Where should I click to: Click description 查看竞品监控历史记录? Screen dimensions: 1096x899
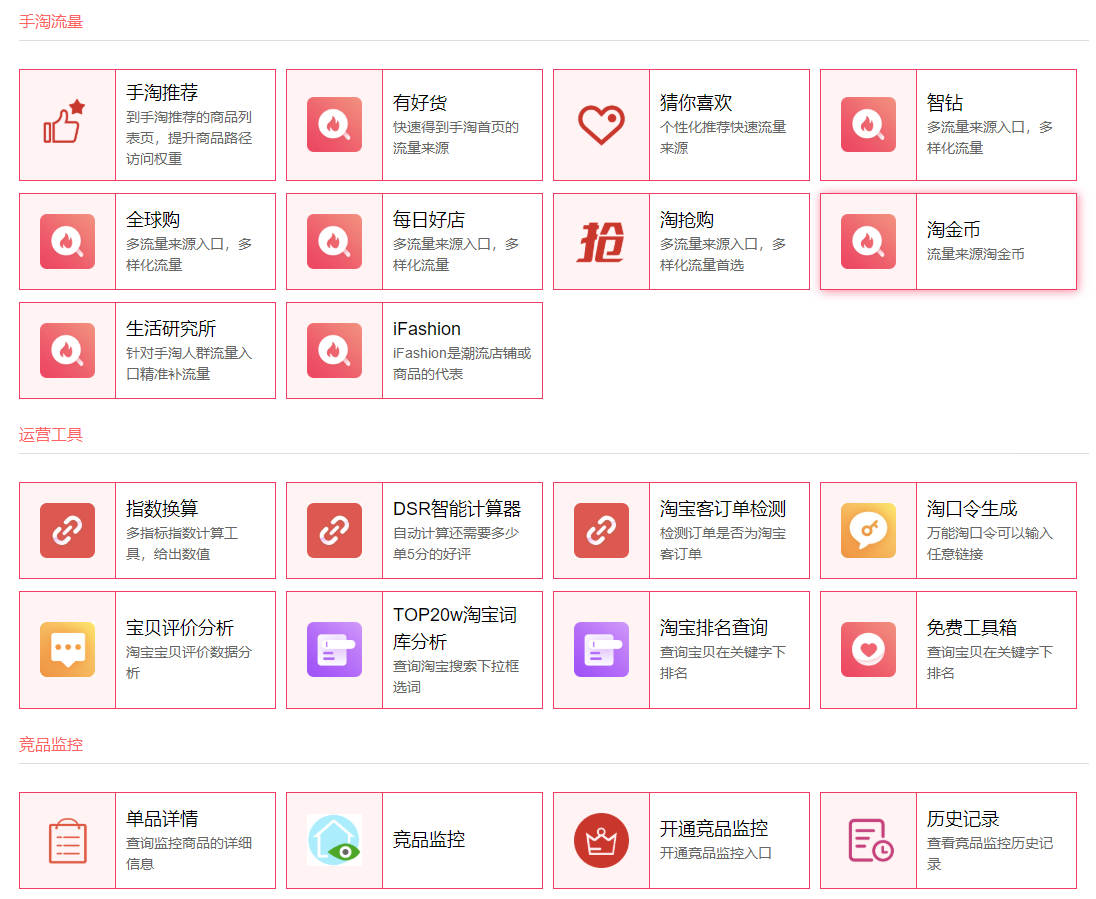click(990, 854)
